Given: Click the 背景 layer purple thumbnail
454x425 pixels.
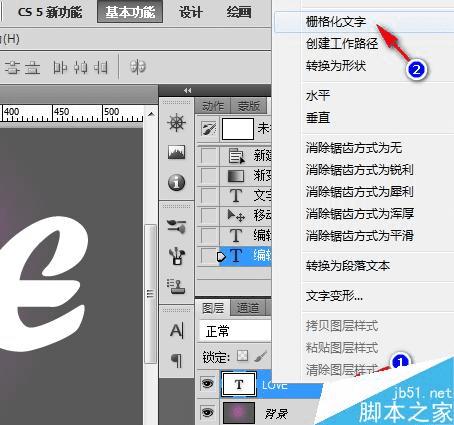Looking at the screenshot, I should coord(239,413).
